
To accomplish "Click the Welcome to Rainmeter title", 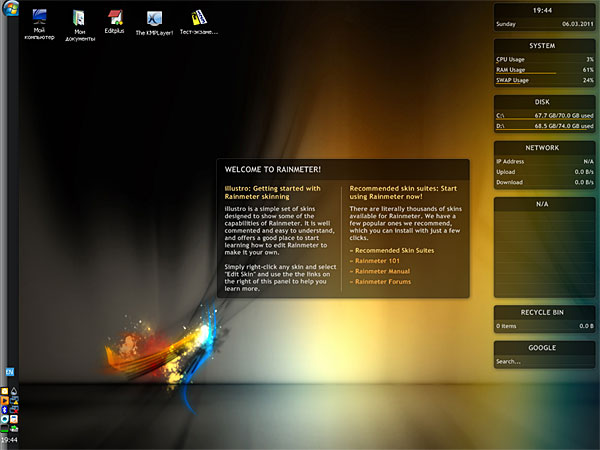I will click(272, 170).
